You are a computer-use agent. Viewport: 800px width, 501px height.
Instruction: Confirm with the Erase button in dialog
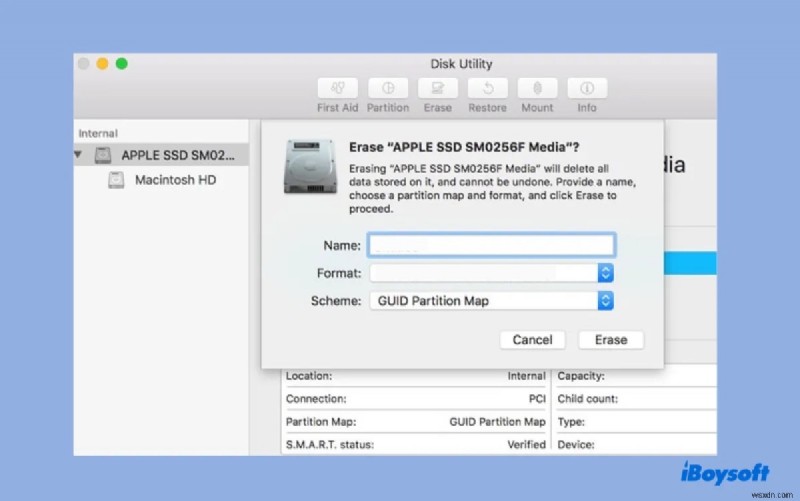click(x=611, y=340)
